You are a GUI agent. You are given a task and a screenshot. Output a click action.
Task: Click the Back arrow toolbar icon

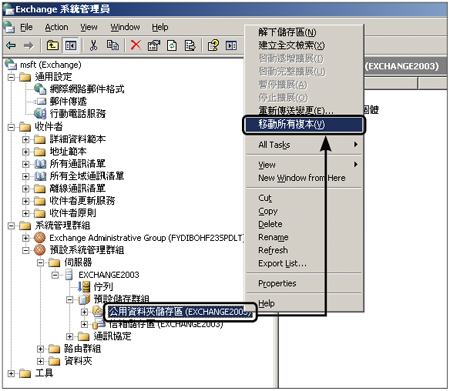coord(11,45)
